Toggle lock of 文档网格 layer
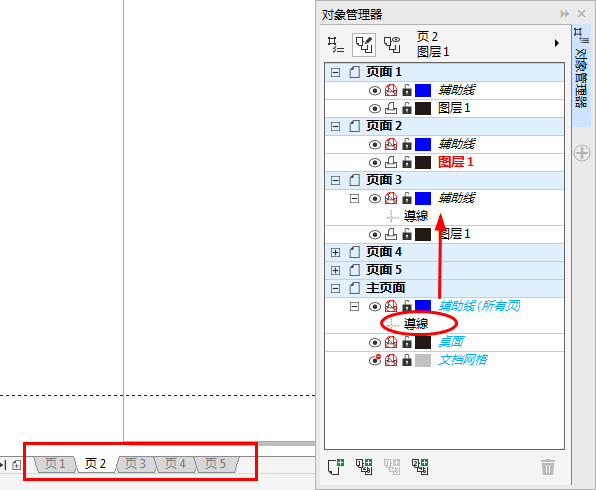Image resolution: width=596 pixels, height=490 pixels. click(407, 360)
